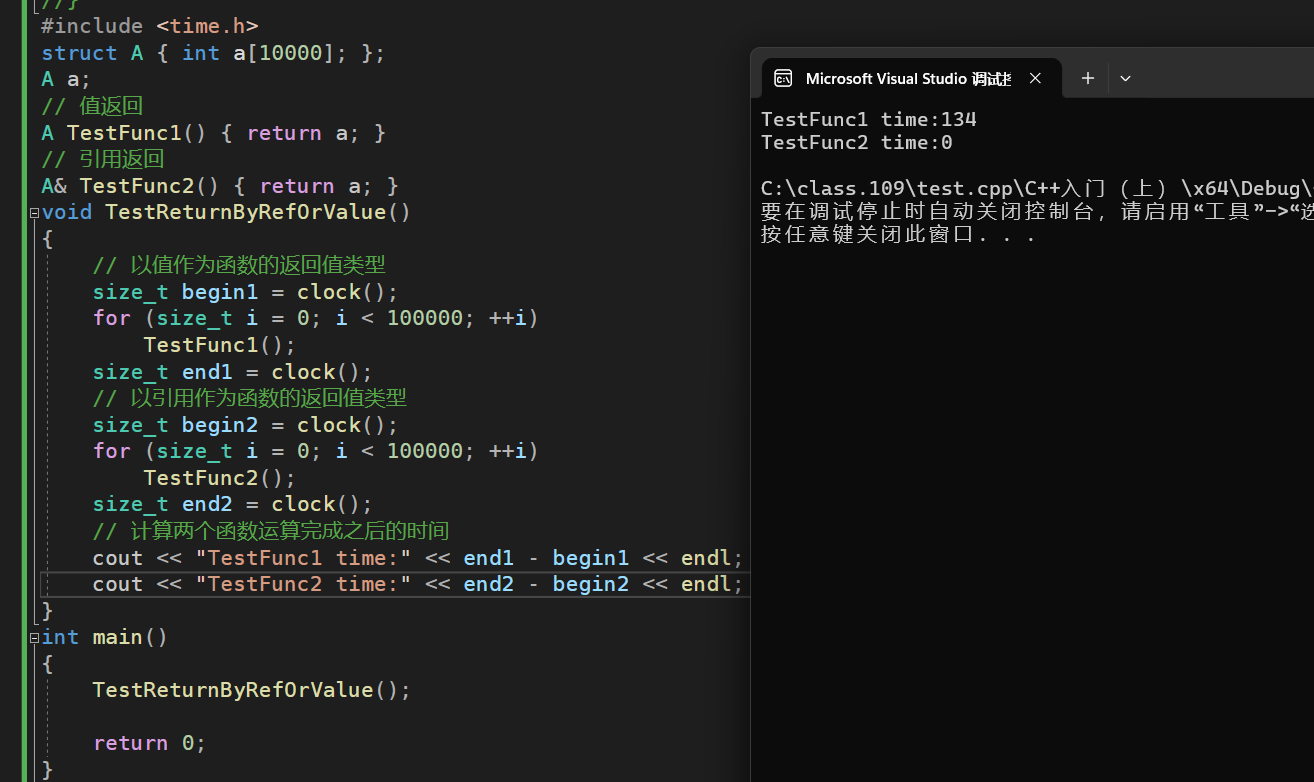1314x782 pixels.
Task: Click 'A TestFunc1() { return a; }' line
Action: (x=213, y=133)
